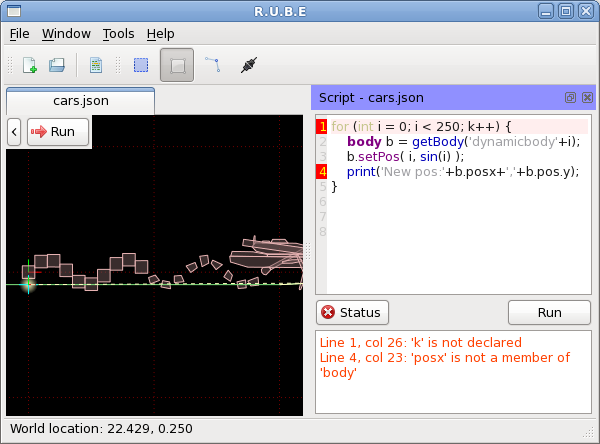
Task: Select the vertex edit tool icon
Action: [213, 64]
